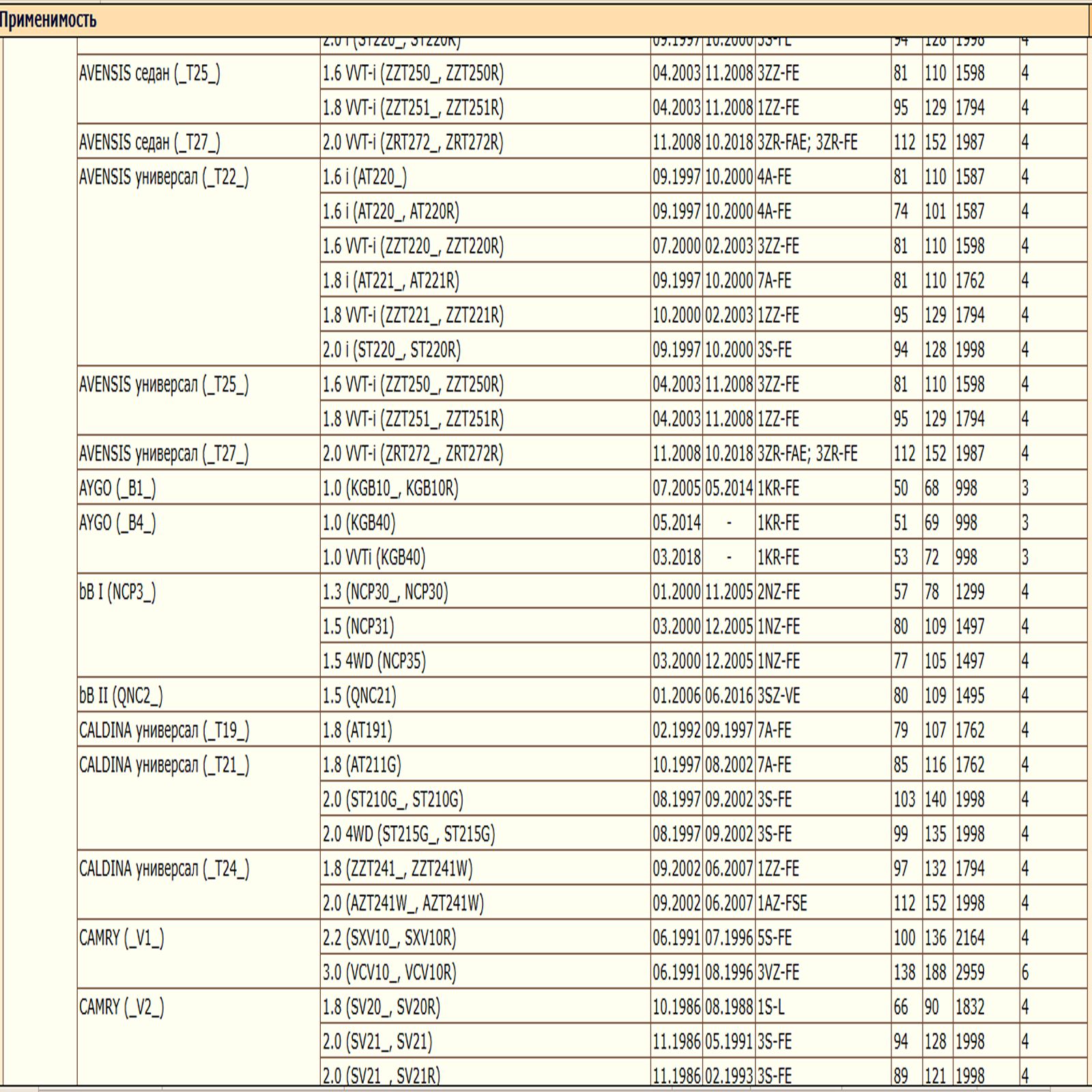
Task: Select the 1.0 VVTi (KGB40) modification
Action: coord(374,558)
